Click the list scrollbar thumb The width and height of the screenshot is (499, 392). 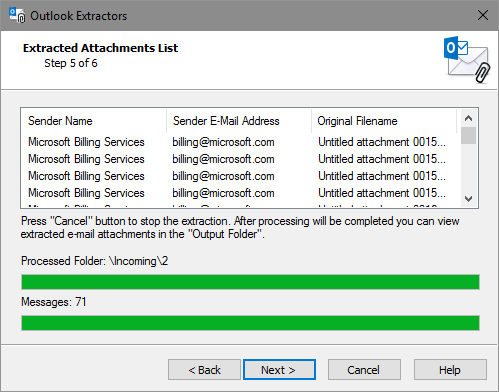[x=468, y=135]
